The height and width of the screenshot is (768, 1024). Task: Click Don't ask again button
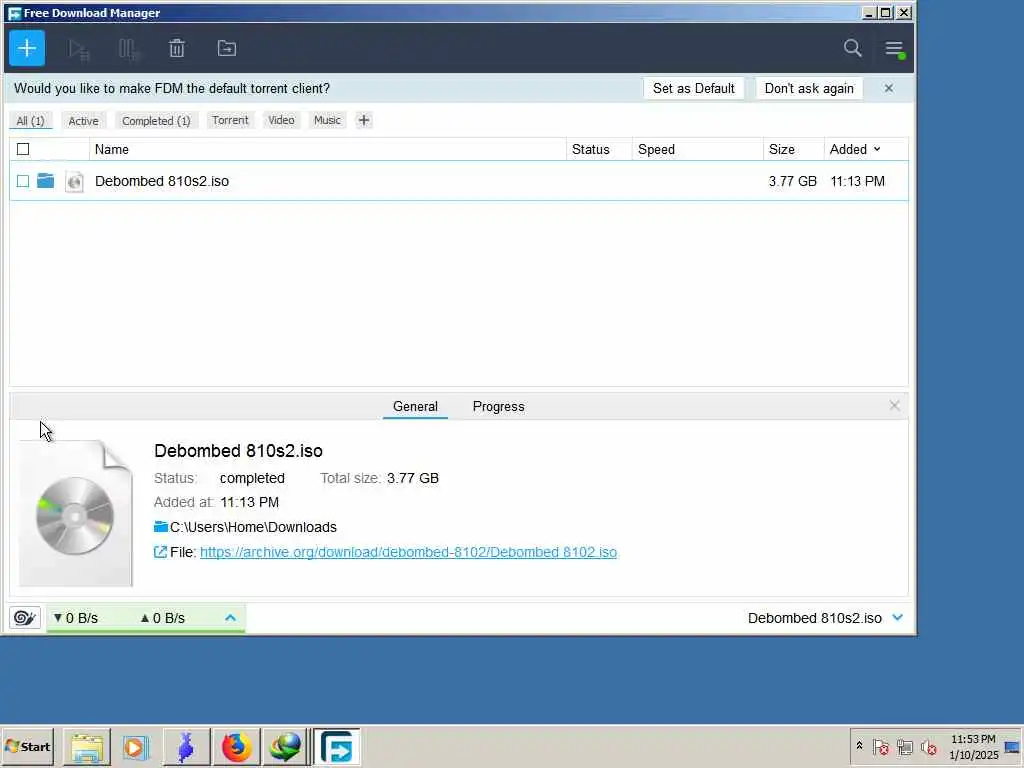click(809, 88)
